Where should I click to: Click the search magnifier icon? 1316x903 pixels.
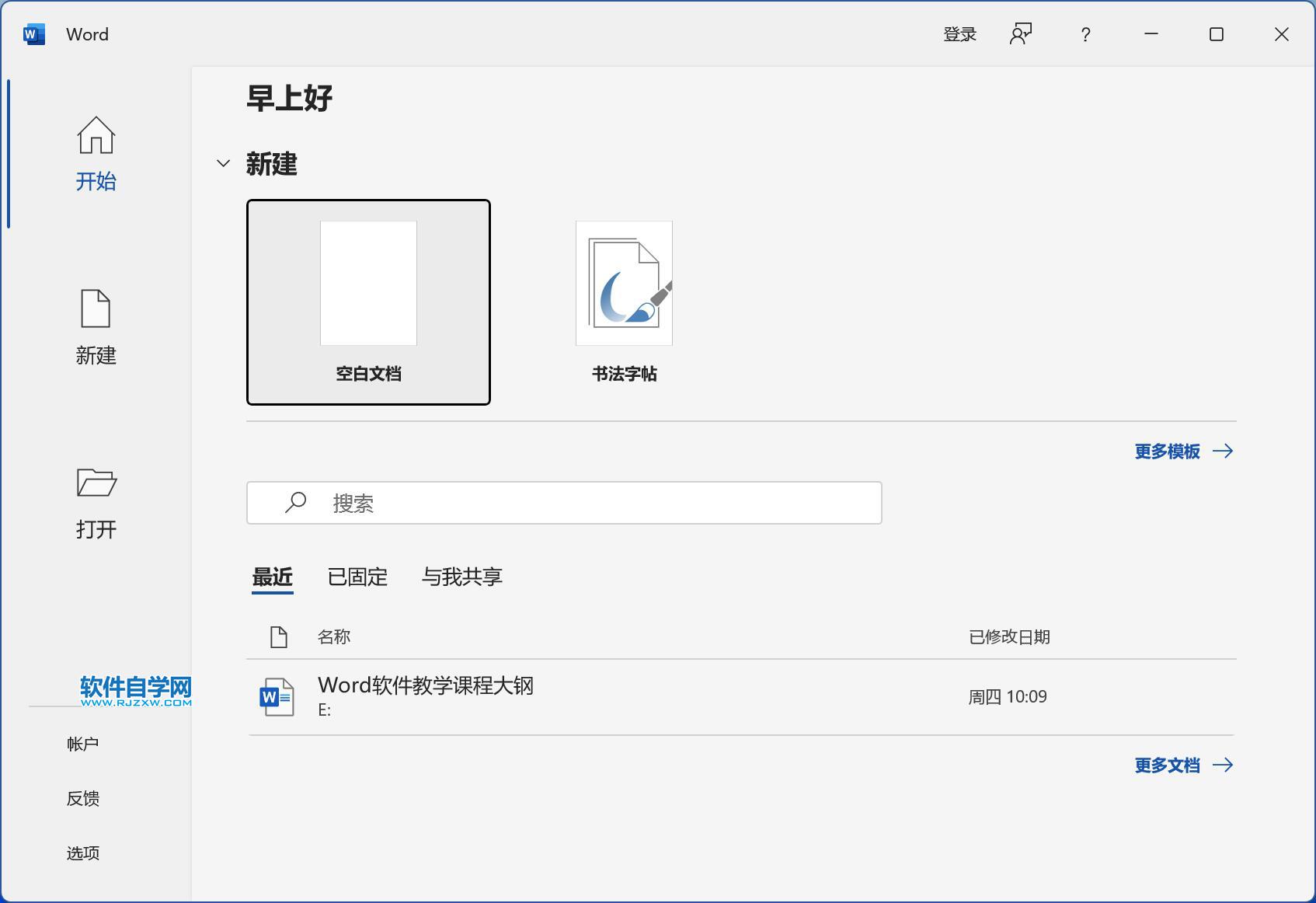tap(295, 503)
